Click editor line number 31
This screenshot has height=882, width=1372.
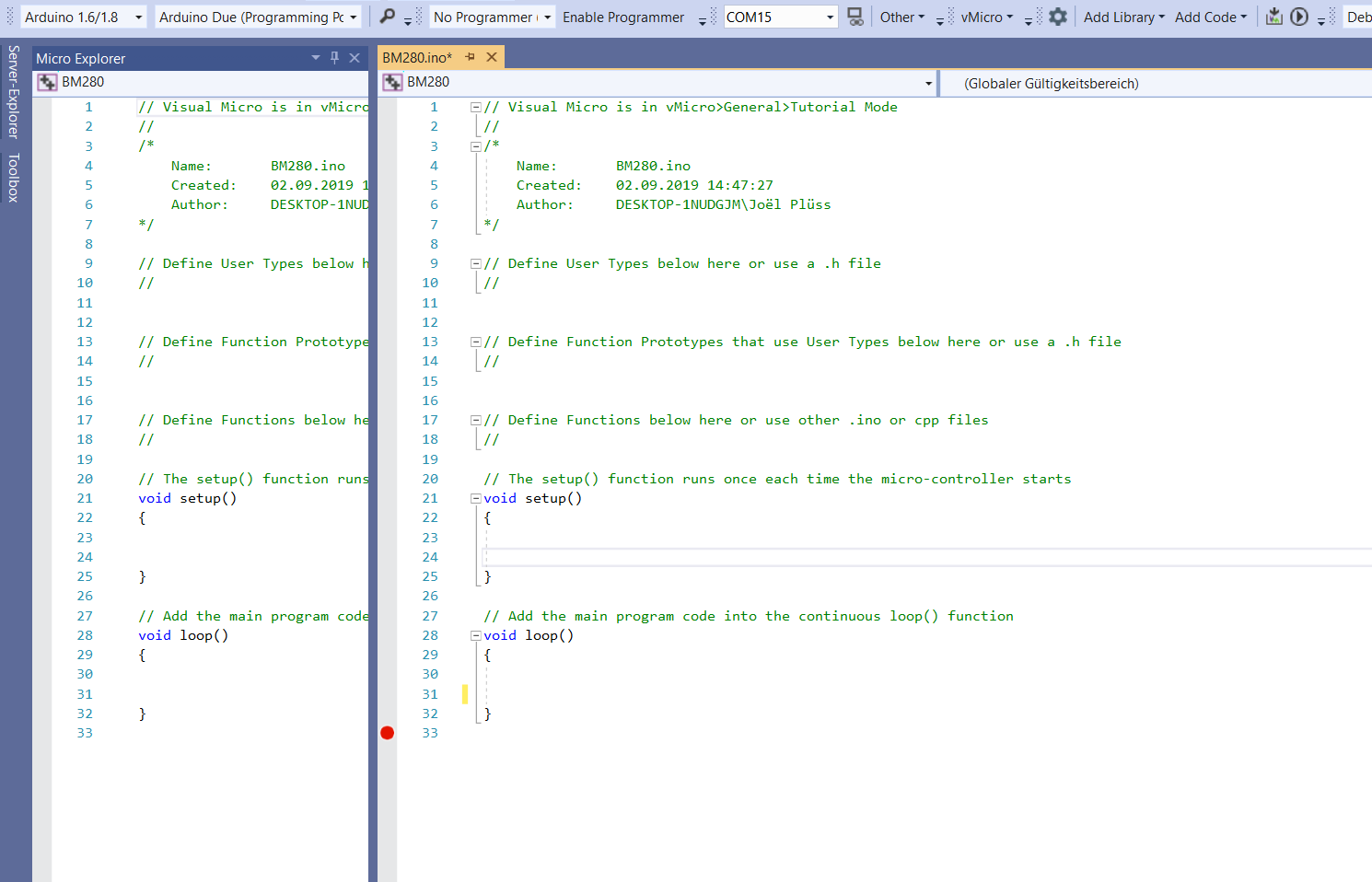click(430, 694)
